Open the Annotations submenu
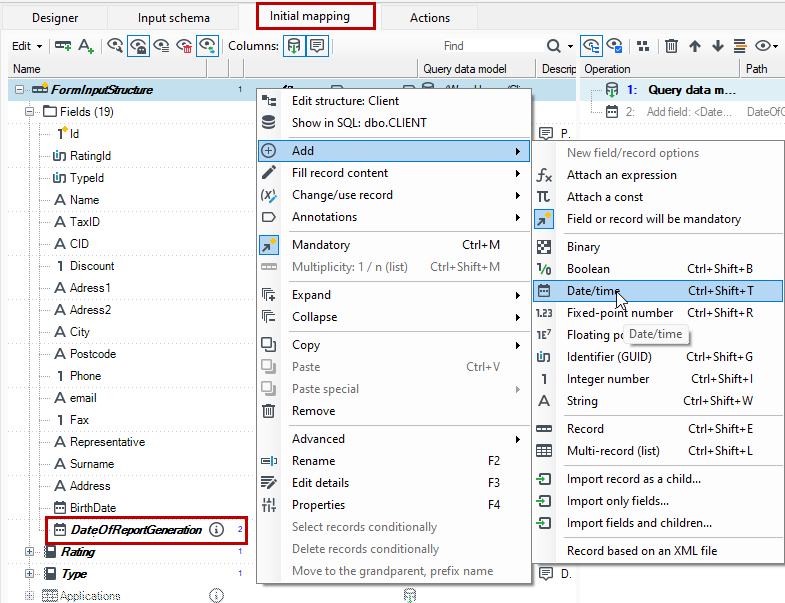785x603 pixels. click(x=394, y=217)
